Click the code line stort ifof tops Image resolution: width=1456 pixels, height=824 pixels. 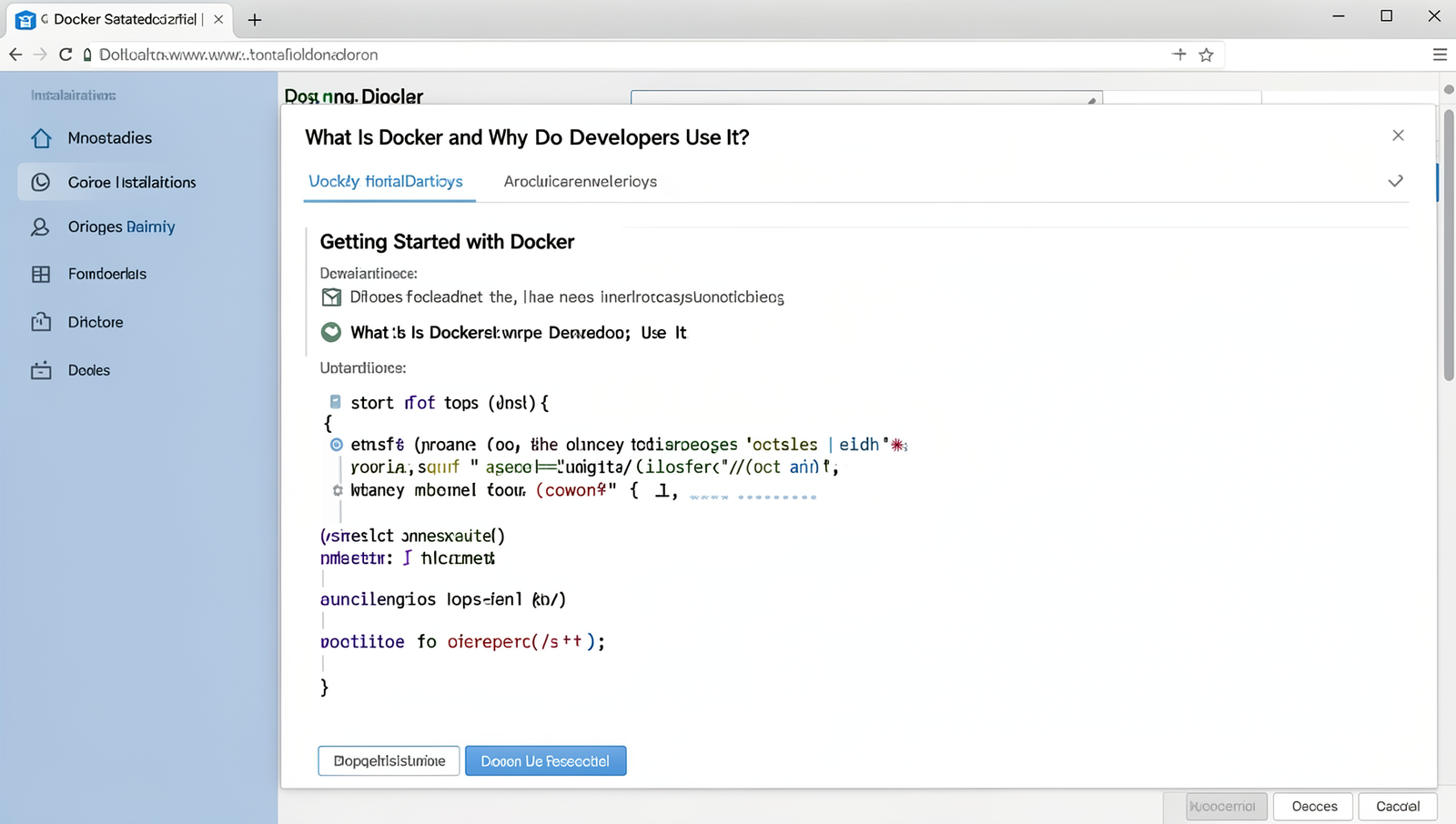[x=450, y=403]
